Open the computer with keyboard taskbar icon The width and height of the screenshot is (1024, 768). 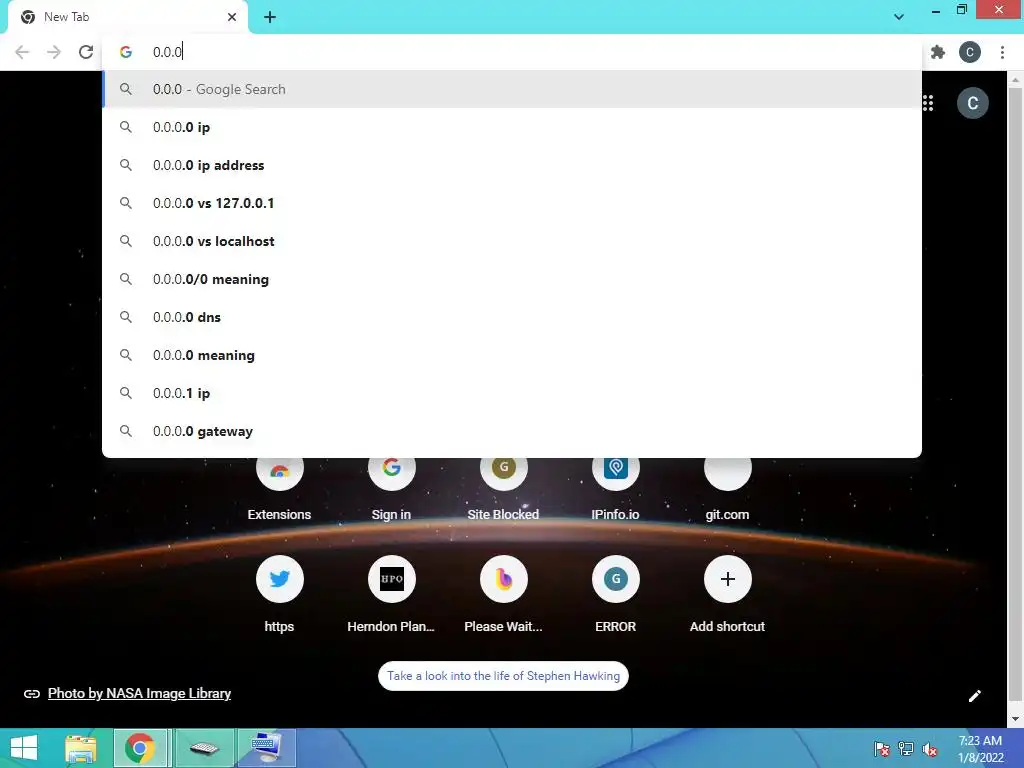[266, 748]
